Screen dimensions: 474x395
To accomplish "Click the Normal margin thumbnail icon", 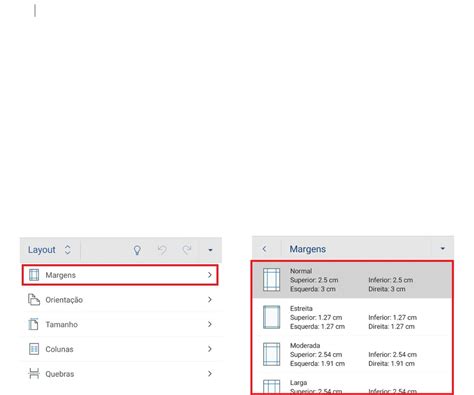I will coord(272,280).
